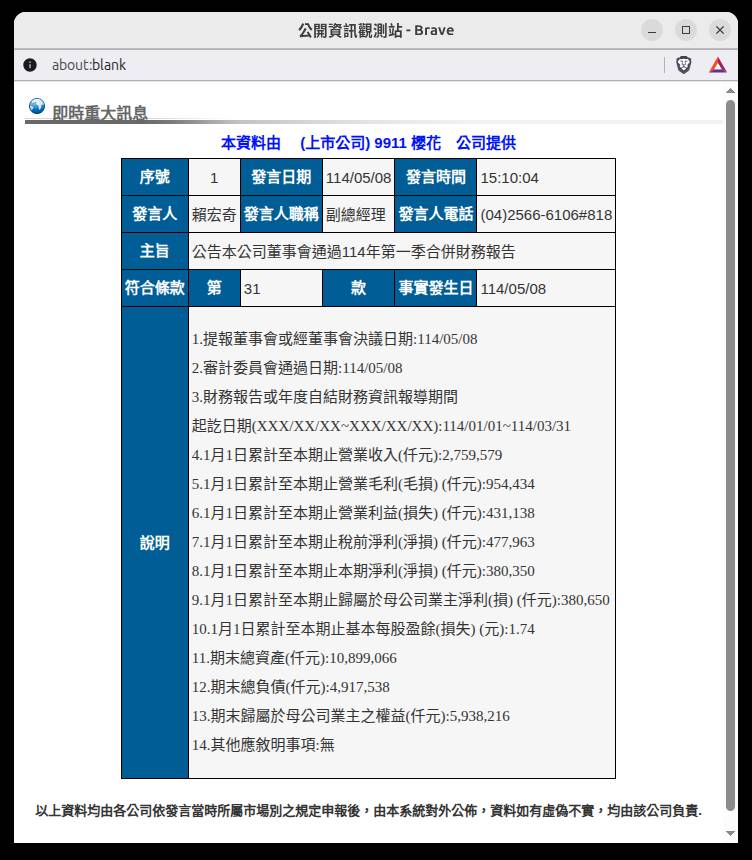Click the clause number 31
The width and height of the screenshot is (752, 860).
(x=252, y=288)
